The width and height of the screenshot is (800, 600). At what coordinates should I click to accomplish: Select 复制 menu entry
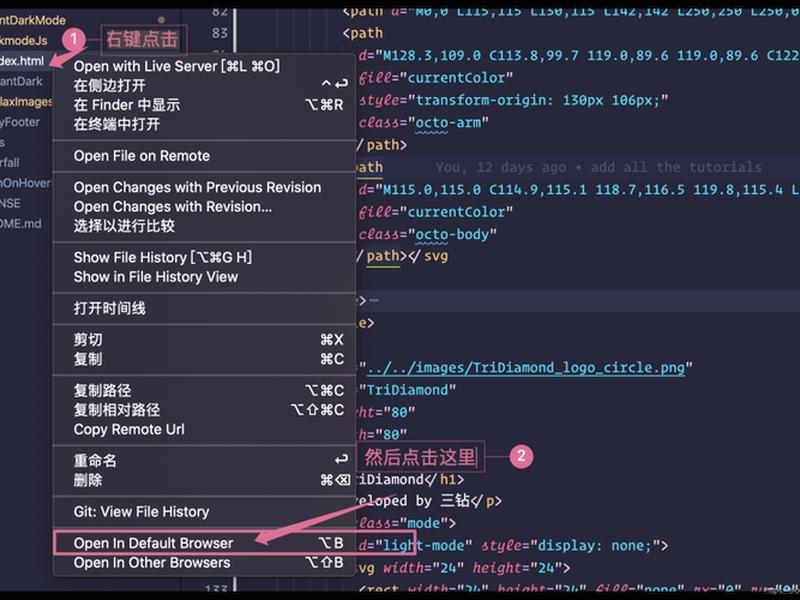coord(204,359)
